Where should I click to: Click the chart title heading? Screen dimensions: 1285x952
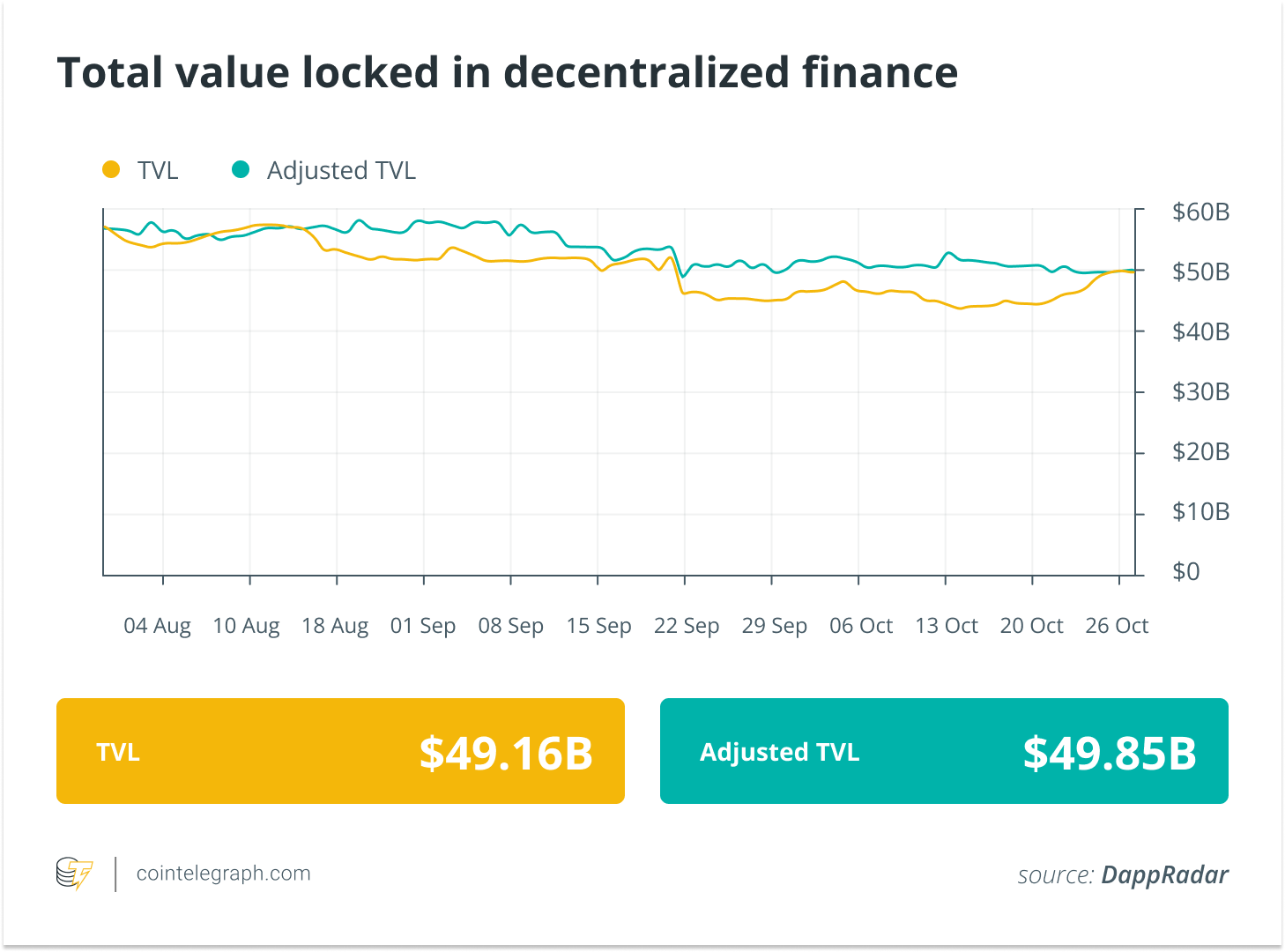pyautogui.click(x=508, y=72)
